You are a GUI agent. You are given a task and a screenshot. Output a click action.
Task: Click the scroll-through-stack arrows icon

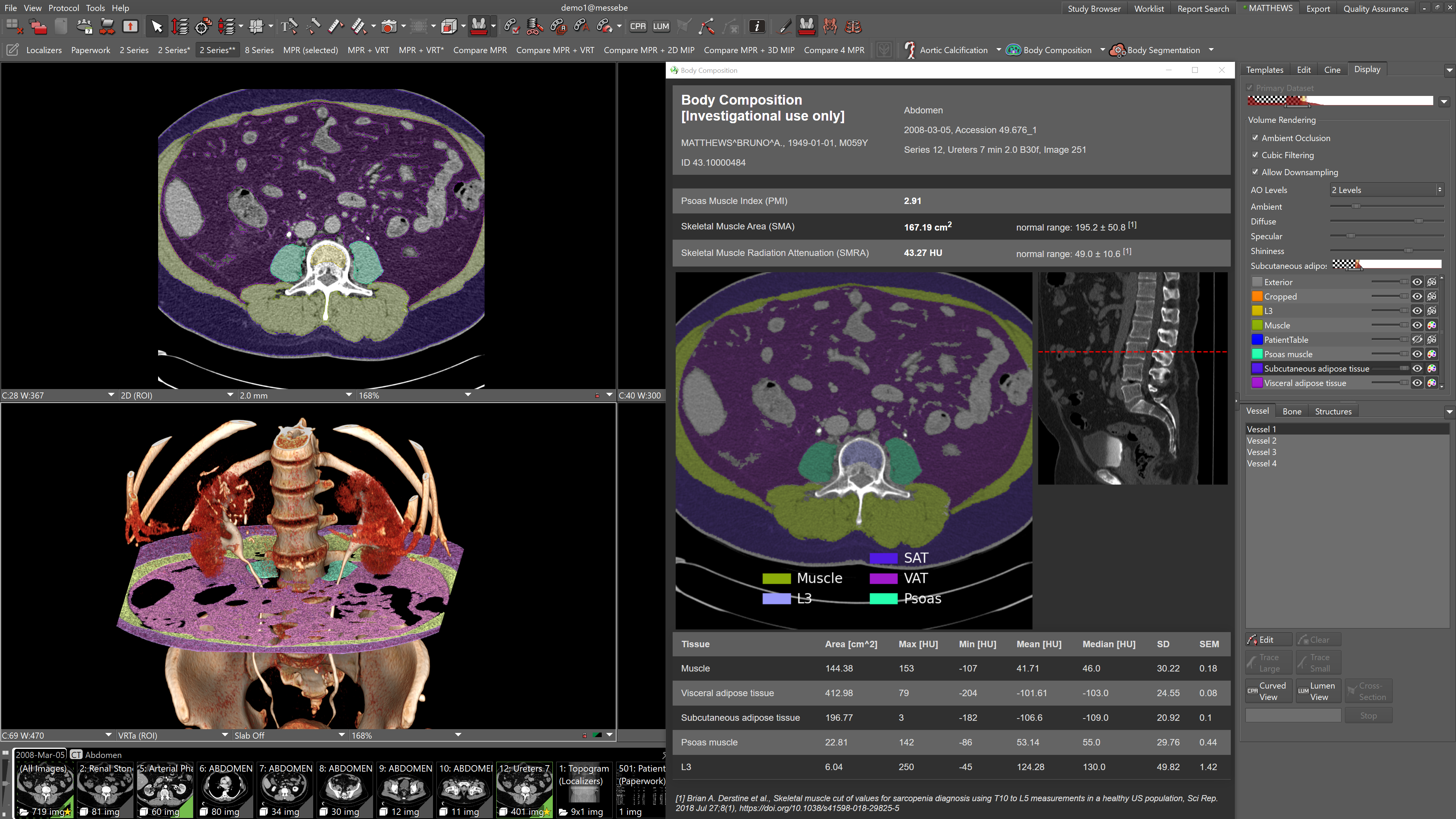pos(180,27)
